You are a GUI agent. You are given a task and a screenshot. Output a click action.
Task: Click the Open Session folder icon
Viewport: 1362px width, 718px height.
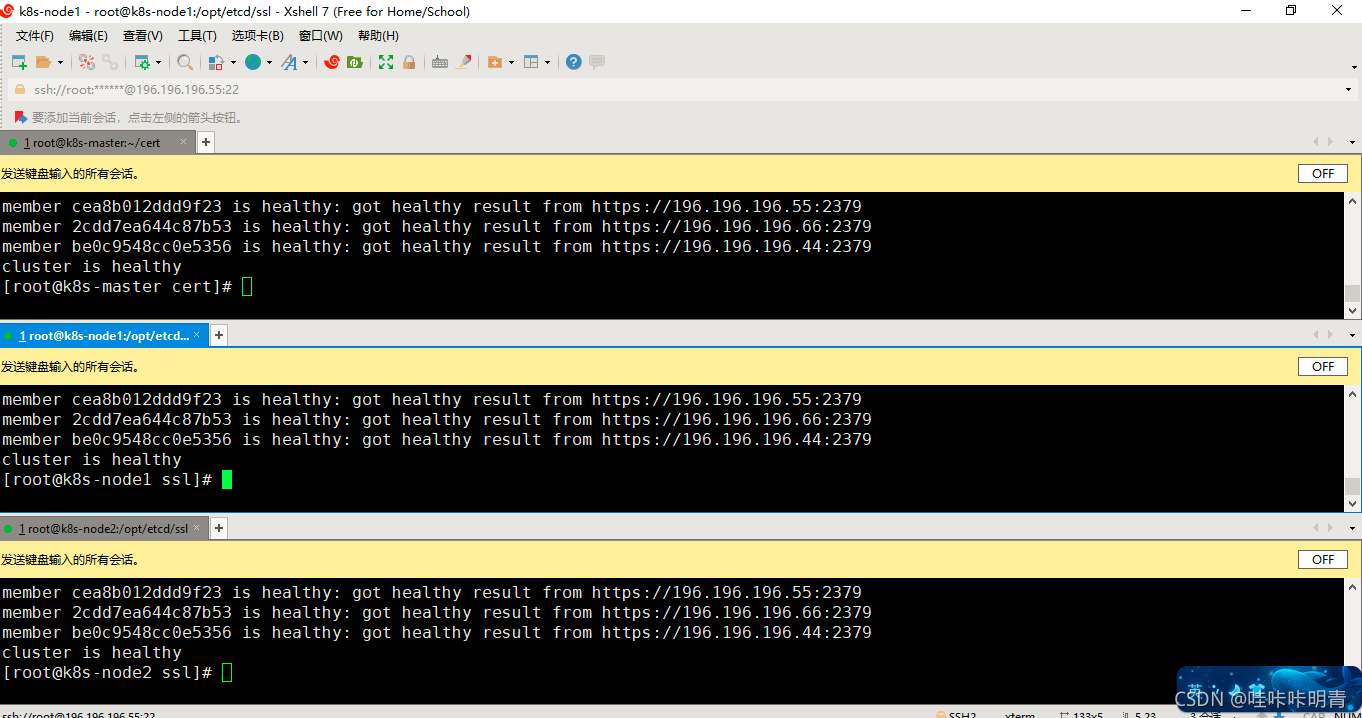pos(43,62)
